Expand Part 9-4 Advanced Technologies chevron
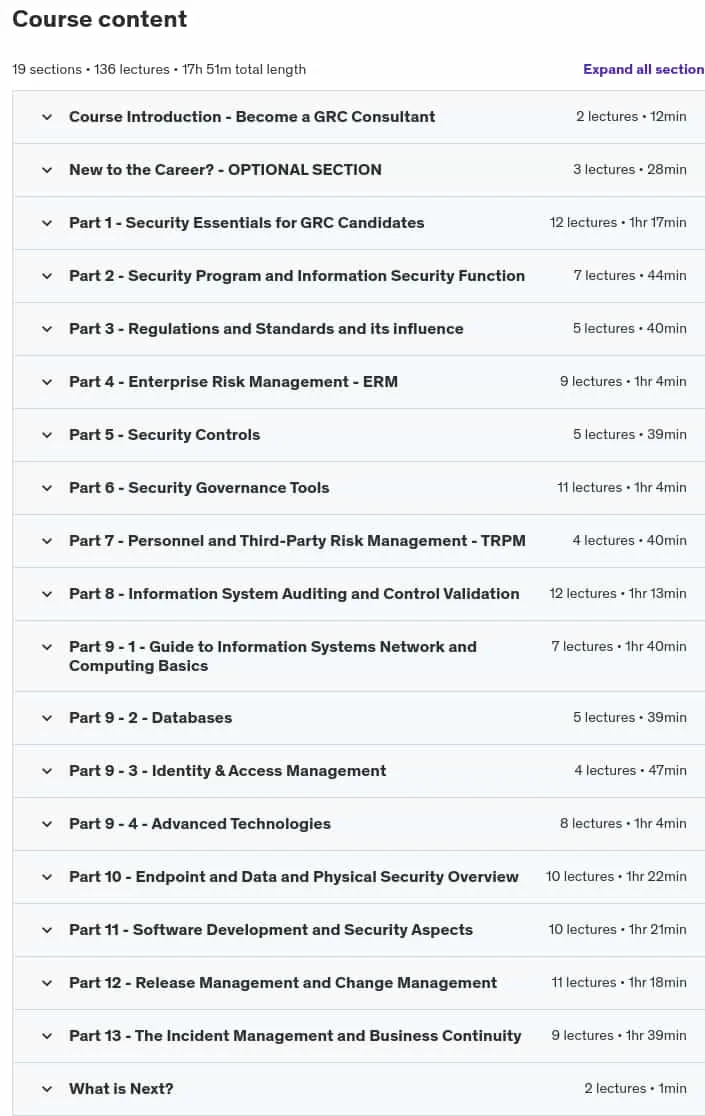 coord(47,824)
